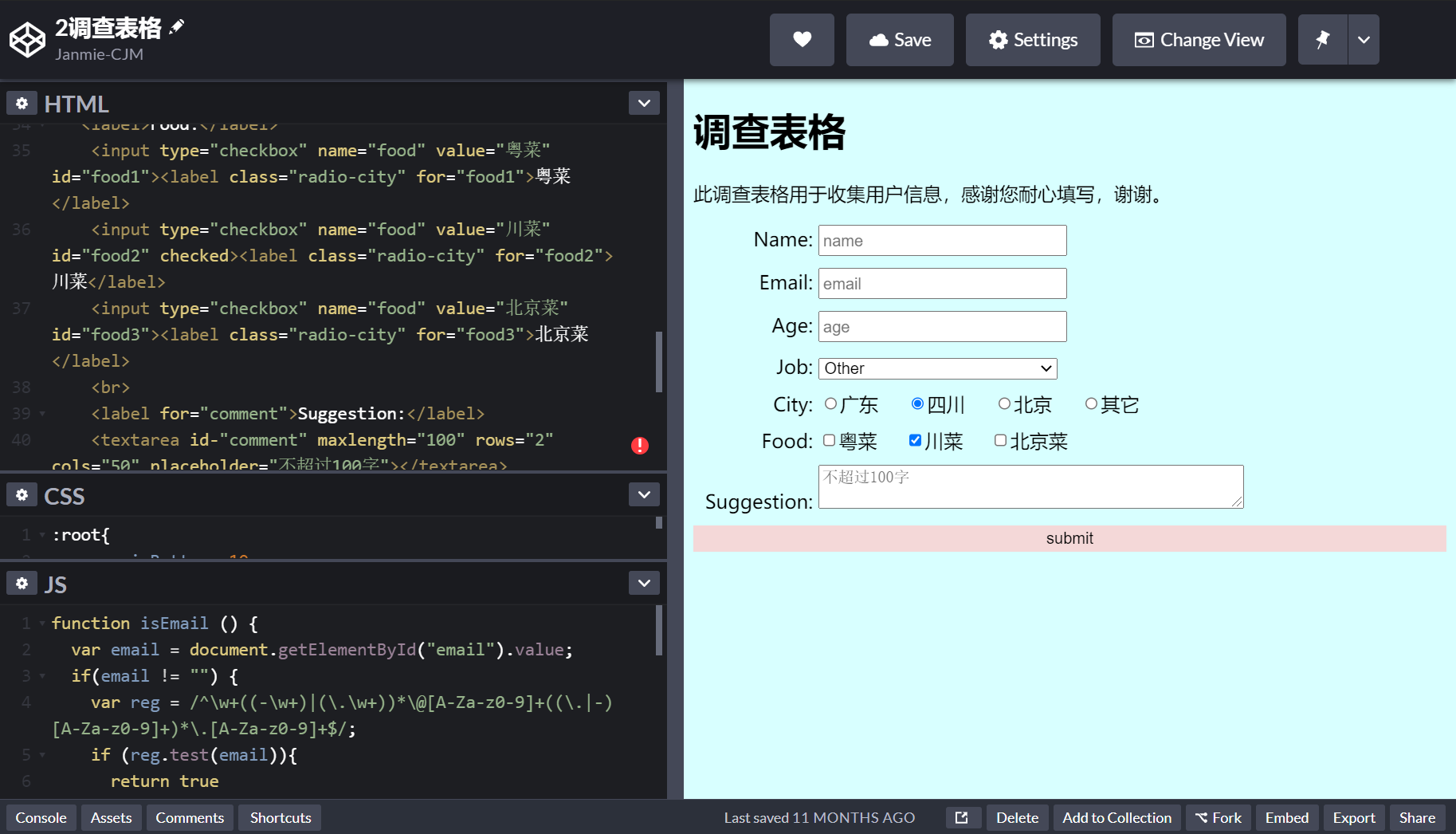Image resolution: width=1456 pixels, height=834 pixels.
Task: Fork this pen
Action: tap(1218, 817)
